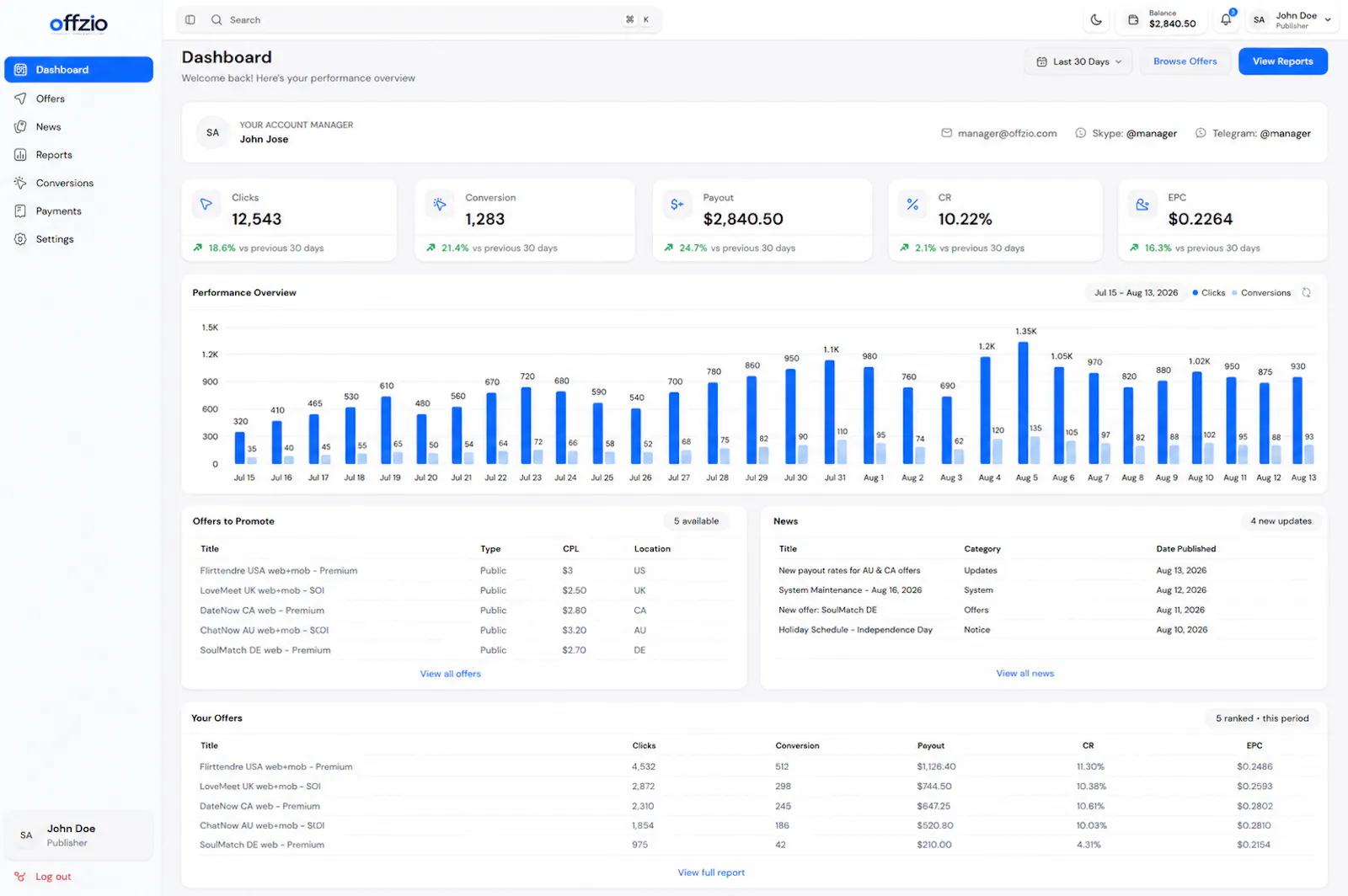Refresh the Performance Overview chart
This screenshot has height=896, width=1348.
point(1307,292)
